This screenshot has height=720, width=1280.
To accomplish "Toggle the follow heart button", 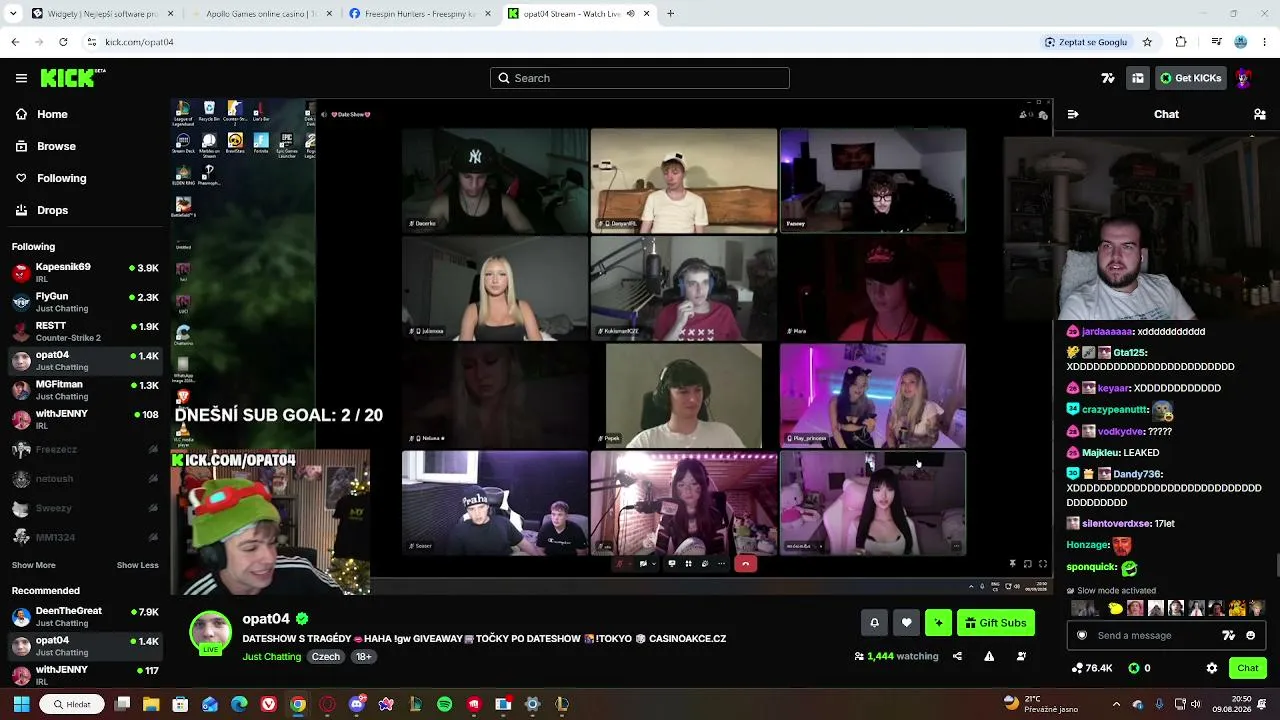I will point(906,623).
